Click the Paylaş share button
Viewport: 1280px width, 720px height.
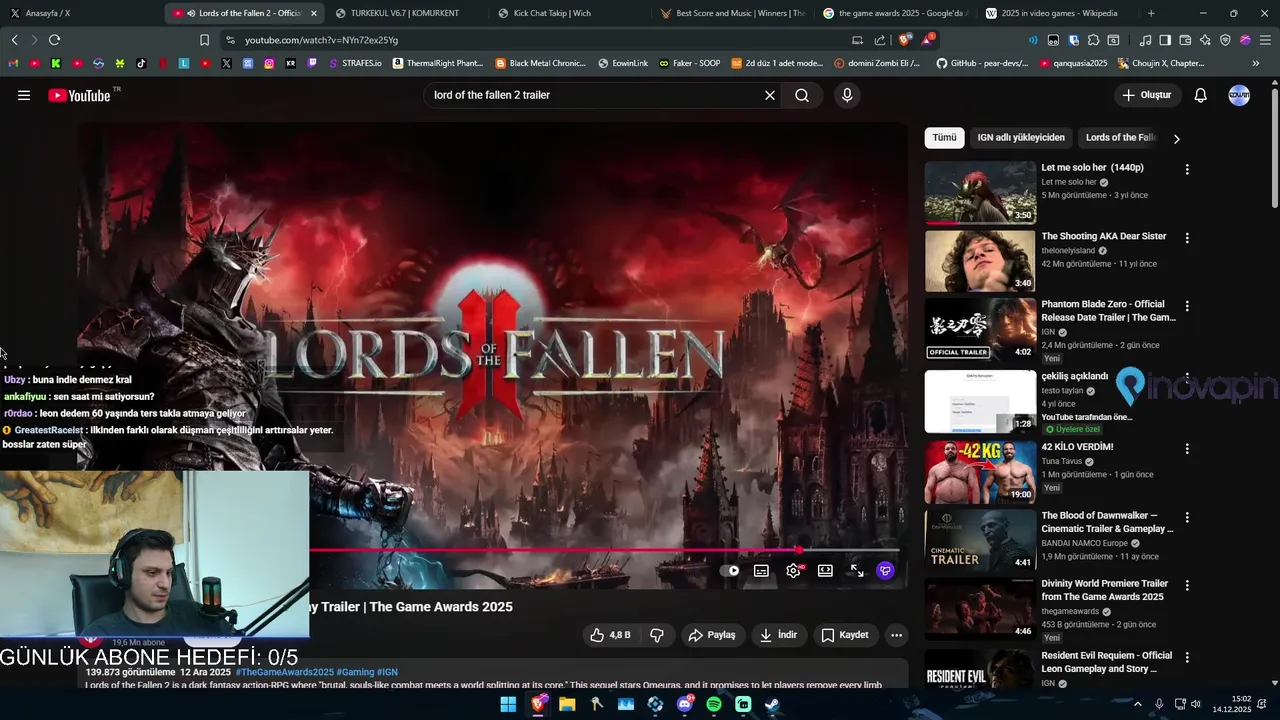click(x=712, y=635)
